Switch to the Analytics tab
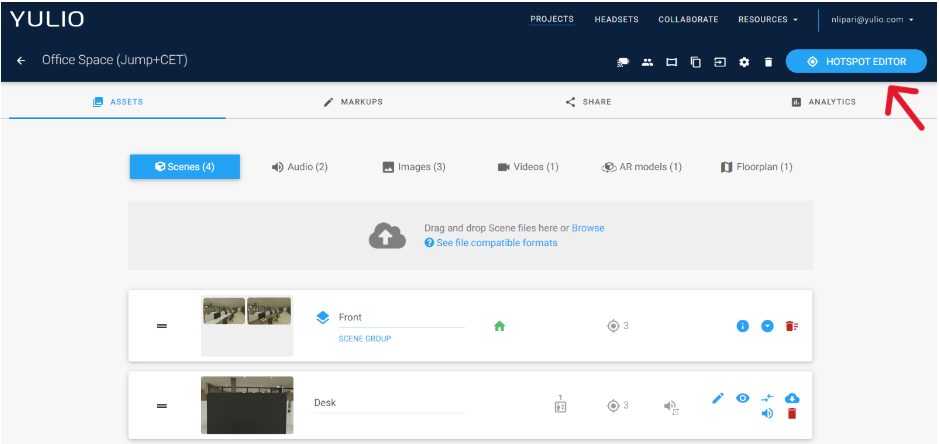Viewport: 939px width, 444px height. [823, 102]
